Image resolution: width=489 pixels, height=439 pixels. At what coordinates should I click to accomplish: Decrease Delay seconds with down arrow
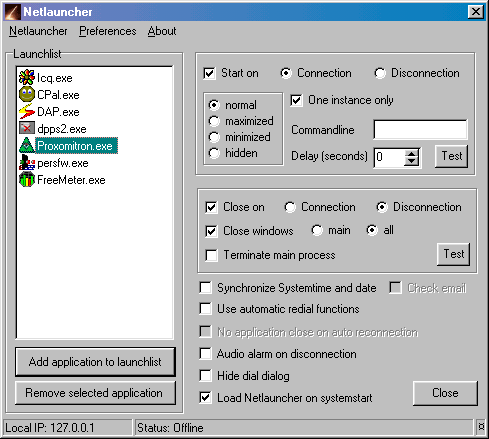[412, 161]
